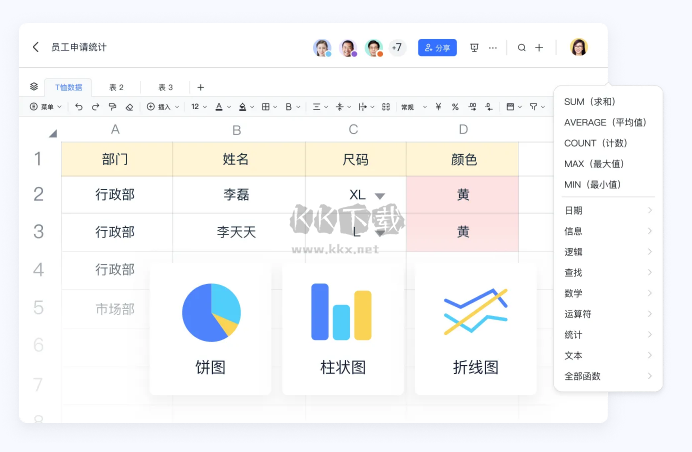Select the format painter tool
Screen dimensions: 692x452
(x=113, y=107)
